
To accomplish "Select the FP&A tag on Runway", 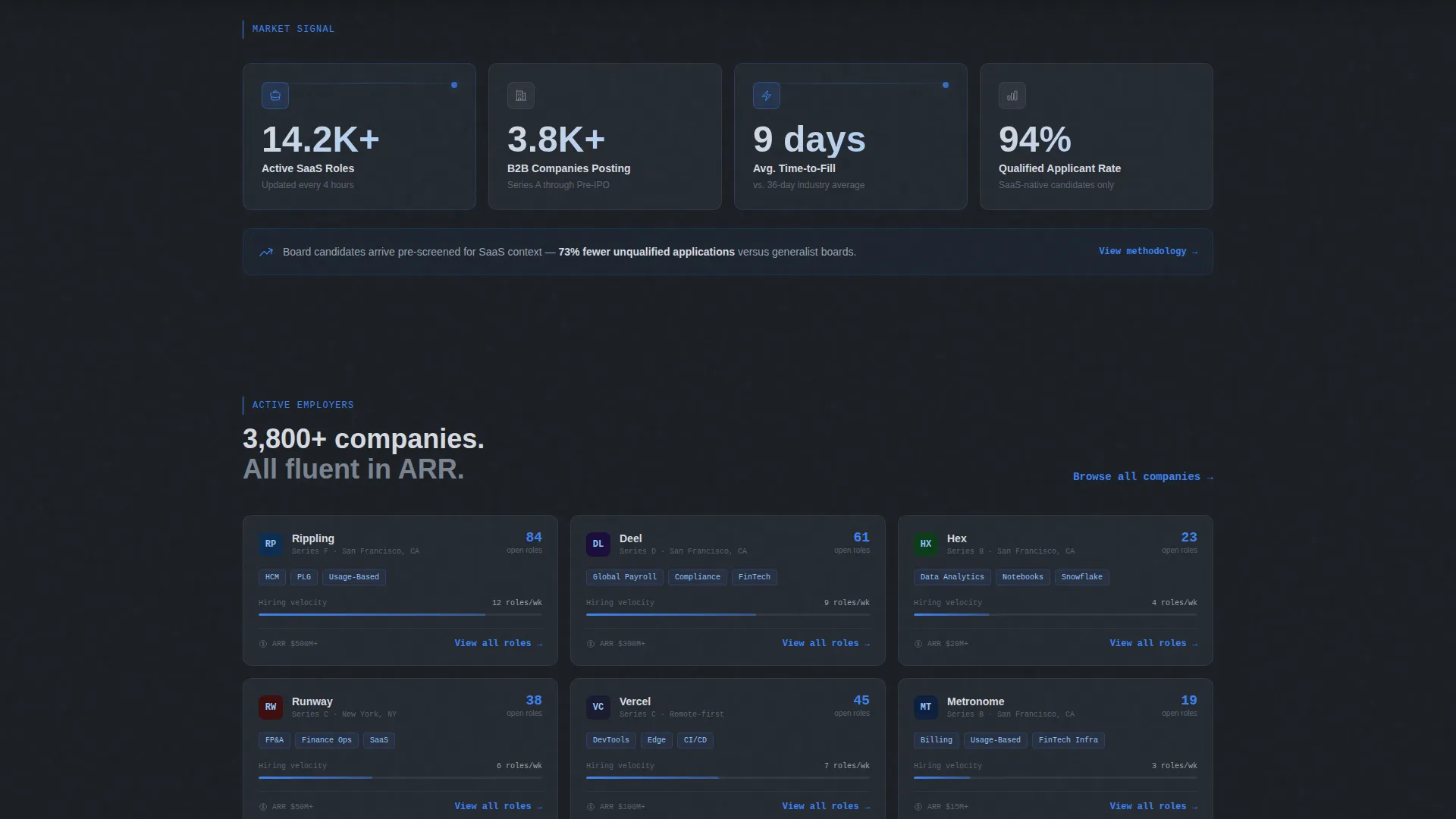I will (x=275, y=740).
